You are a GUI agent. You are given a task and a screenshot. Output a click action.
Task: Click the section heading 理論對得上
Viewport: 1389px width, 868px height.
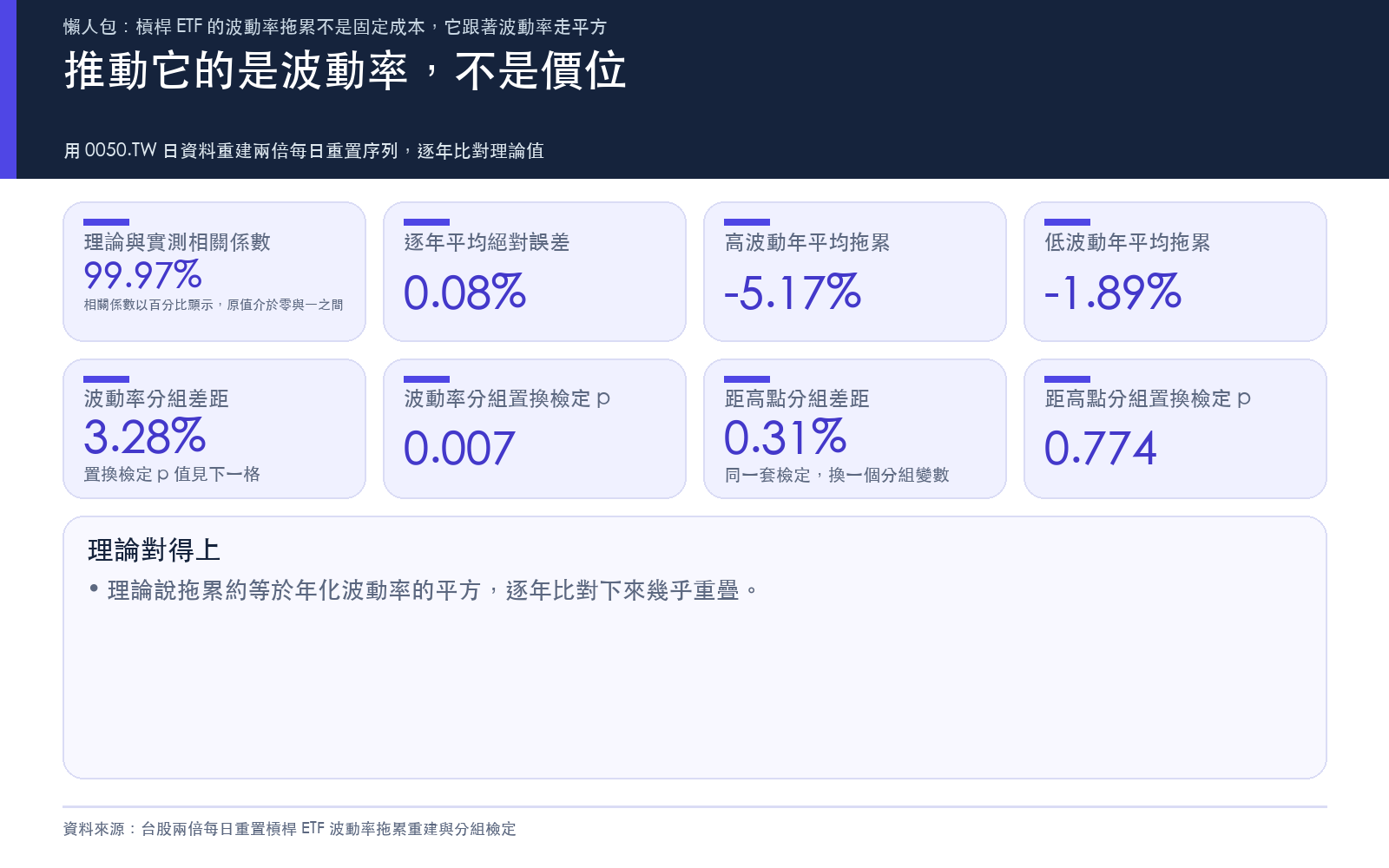coord(154,549)
